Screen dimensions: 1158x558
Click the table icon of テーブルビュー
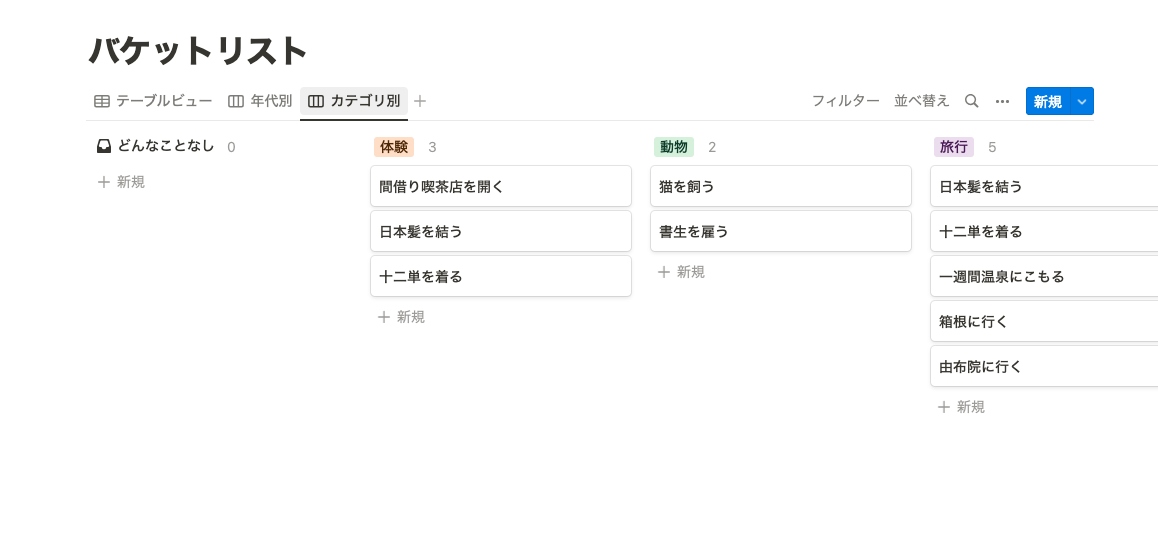[102, 101]
